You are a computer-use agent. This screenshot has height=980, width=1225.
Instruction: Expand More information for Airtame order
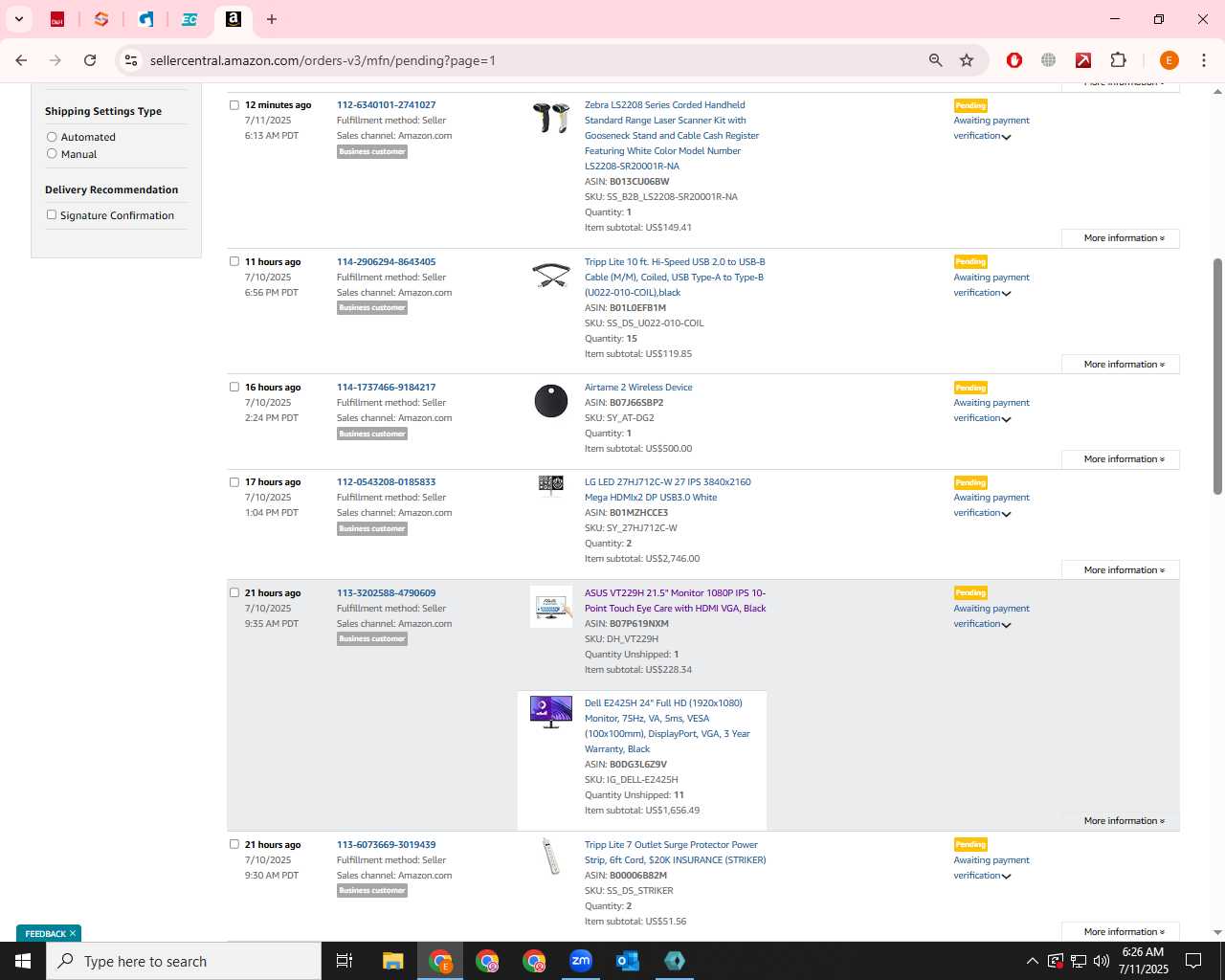coord(1121,459)
